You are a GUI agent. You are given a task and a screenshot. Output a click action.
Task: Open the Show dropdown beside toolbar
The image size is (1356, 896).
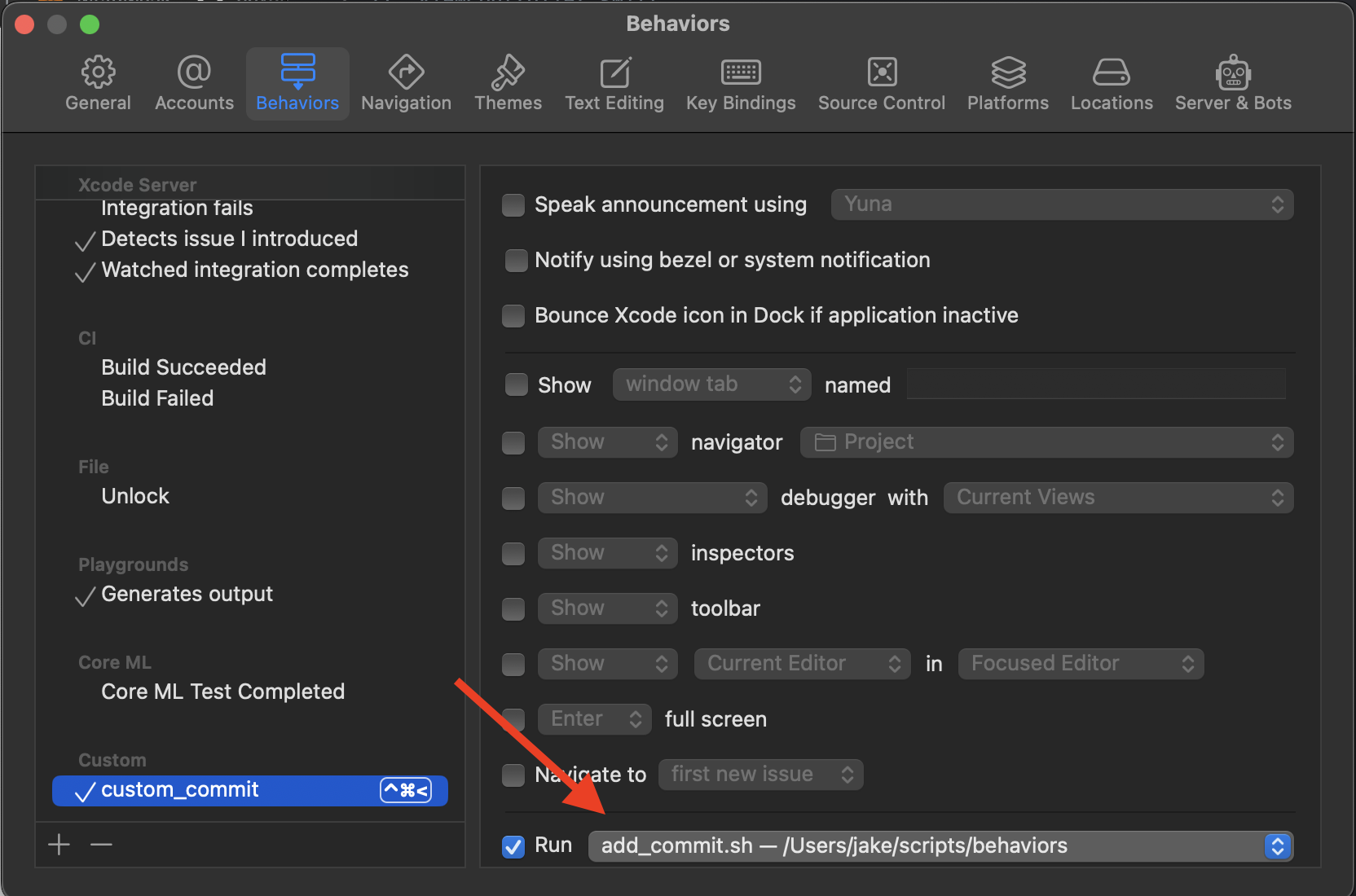click(x=607, y=608)
